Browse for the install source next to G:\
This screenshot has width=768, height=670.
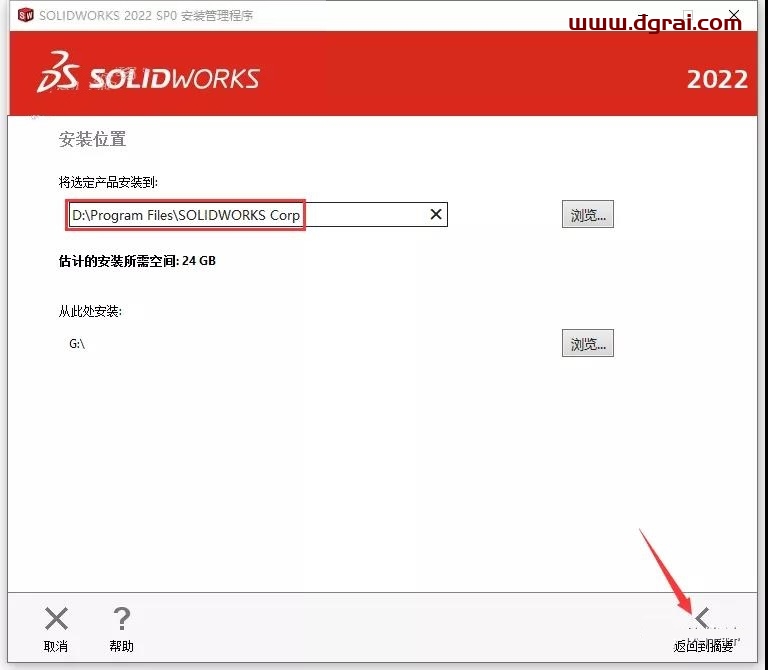[587, 343]
